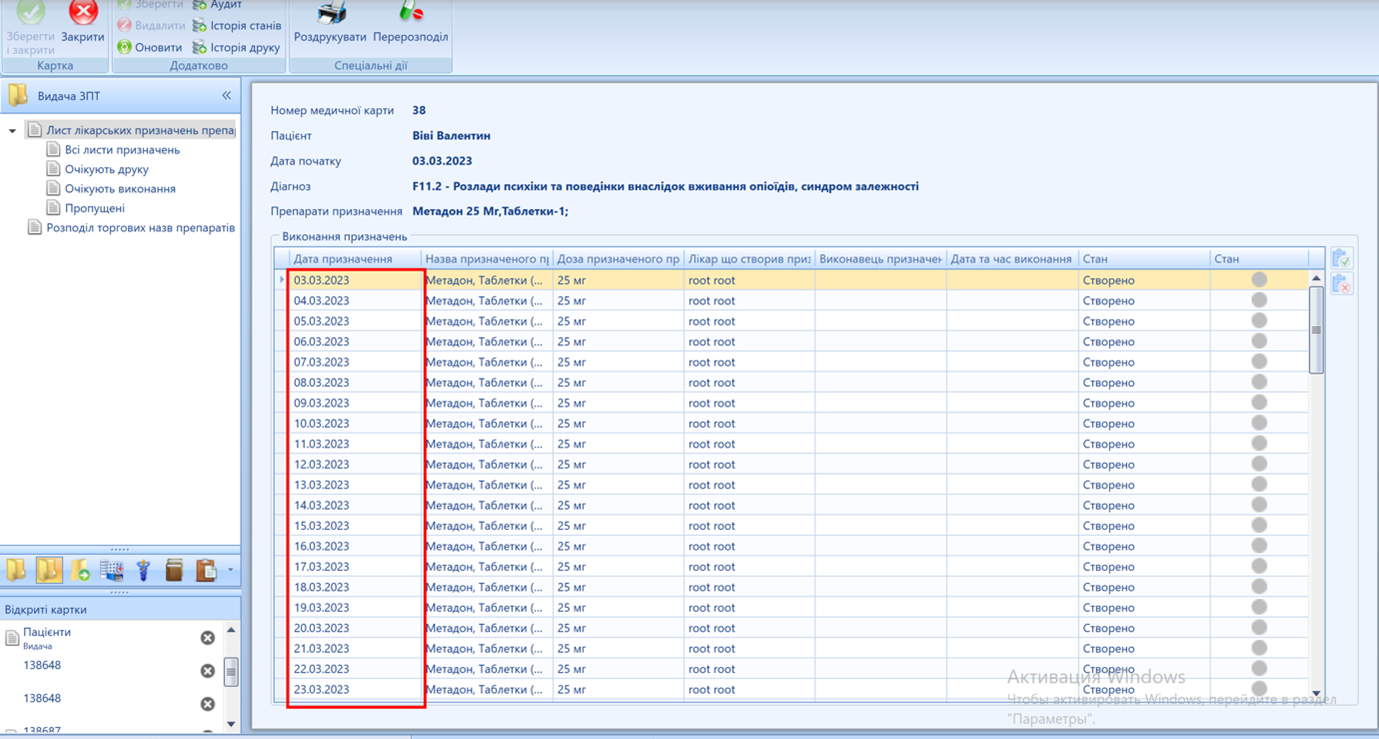Click the gray status circle for 21.03.2023
Screen dimensions: 1379x739
(x=1259, y=648)
